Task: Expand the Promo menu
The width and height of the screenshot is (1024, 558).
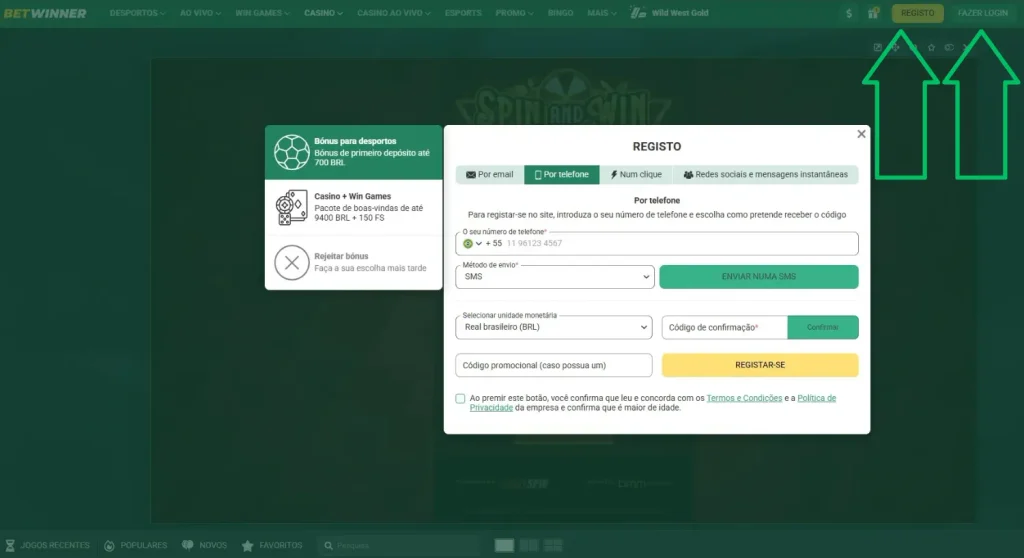Action: 514,13
